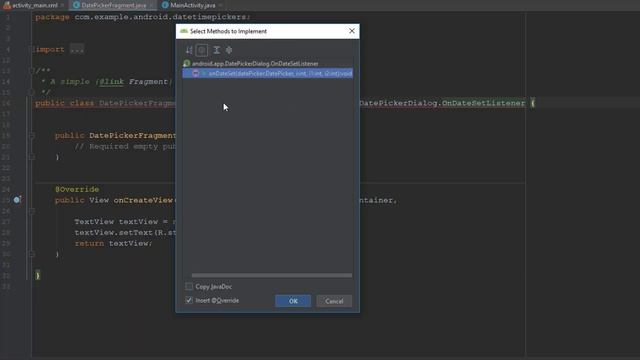Click 'return textView;' statement

click(113, 243)
